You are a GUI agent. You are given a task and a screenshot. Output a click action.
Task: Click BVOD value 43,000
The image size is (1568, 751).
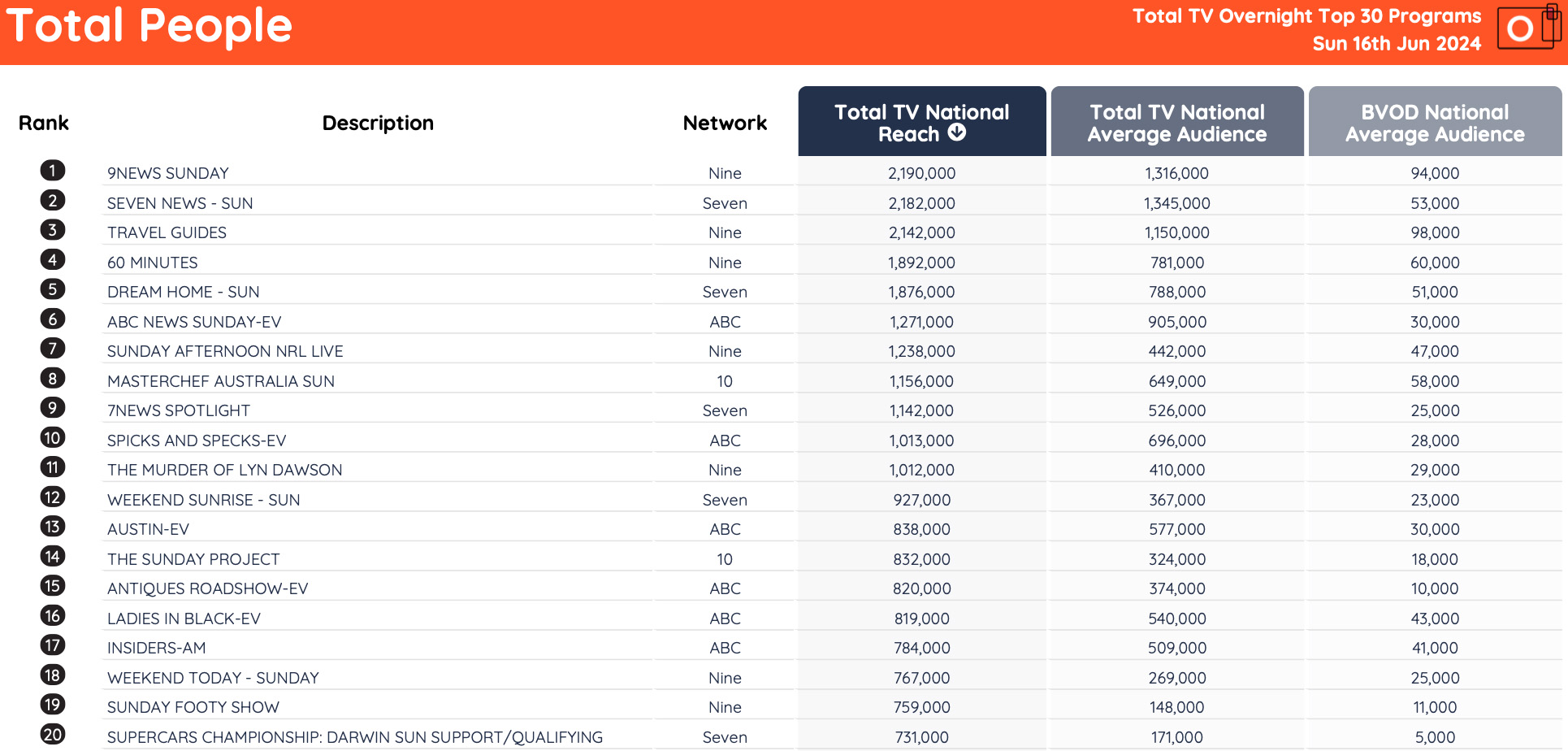click(x=1435, y=619)
